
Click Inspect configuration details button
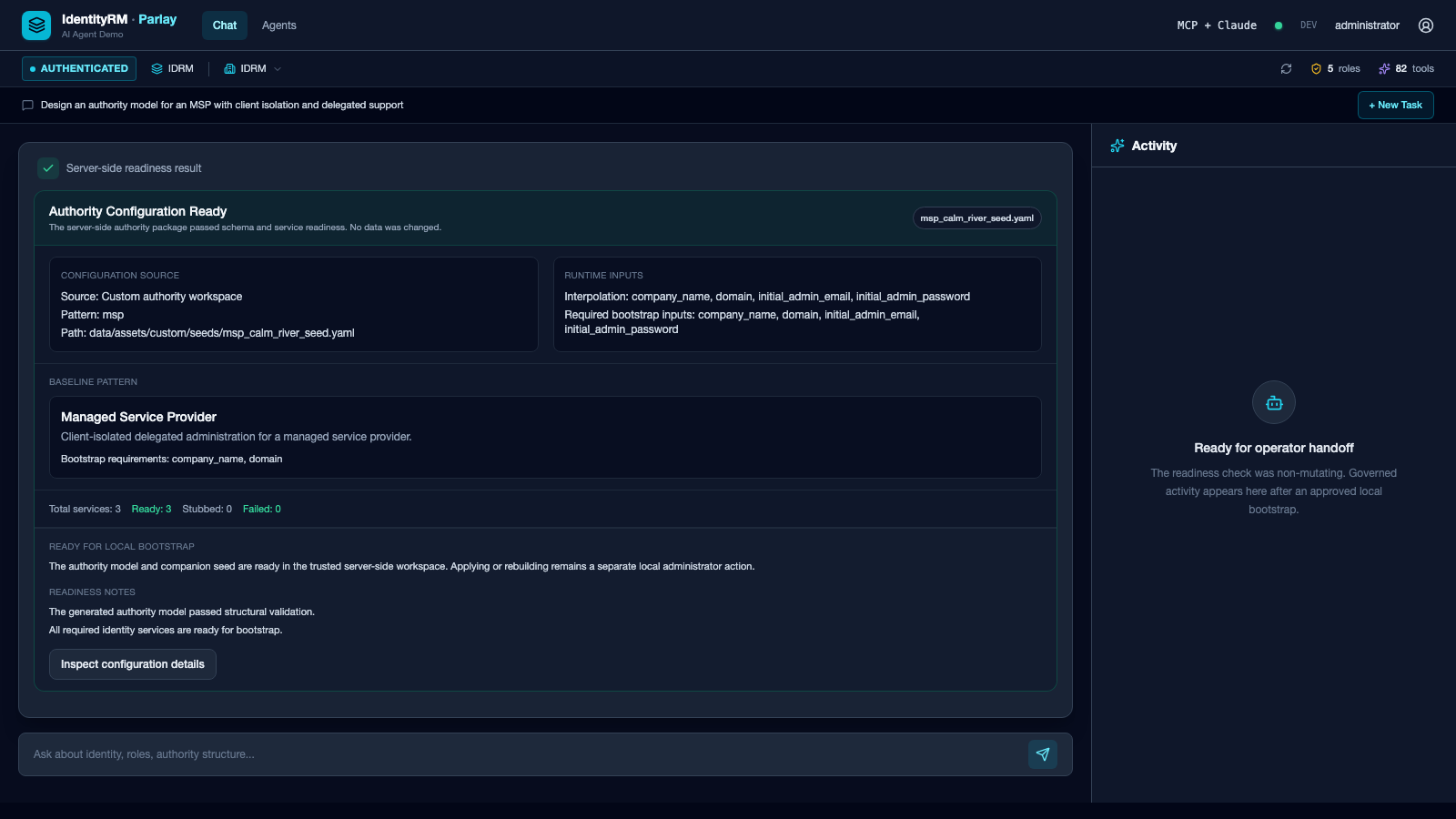click(133, 664)
